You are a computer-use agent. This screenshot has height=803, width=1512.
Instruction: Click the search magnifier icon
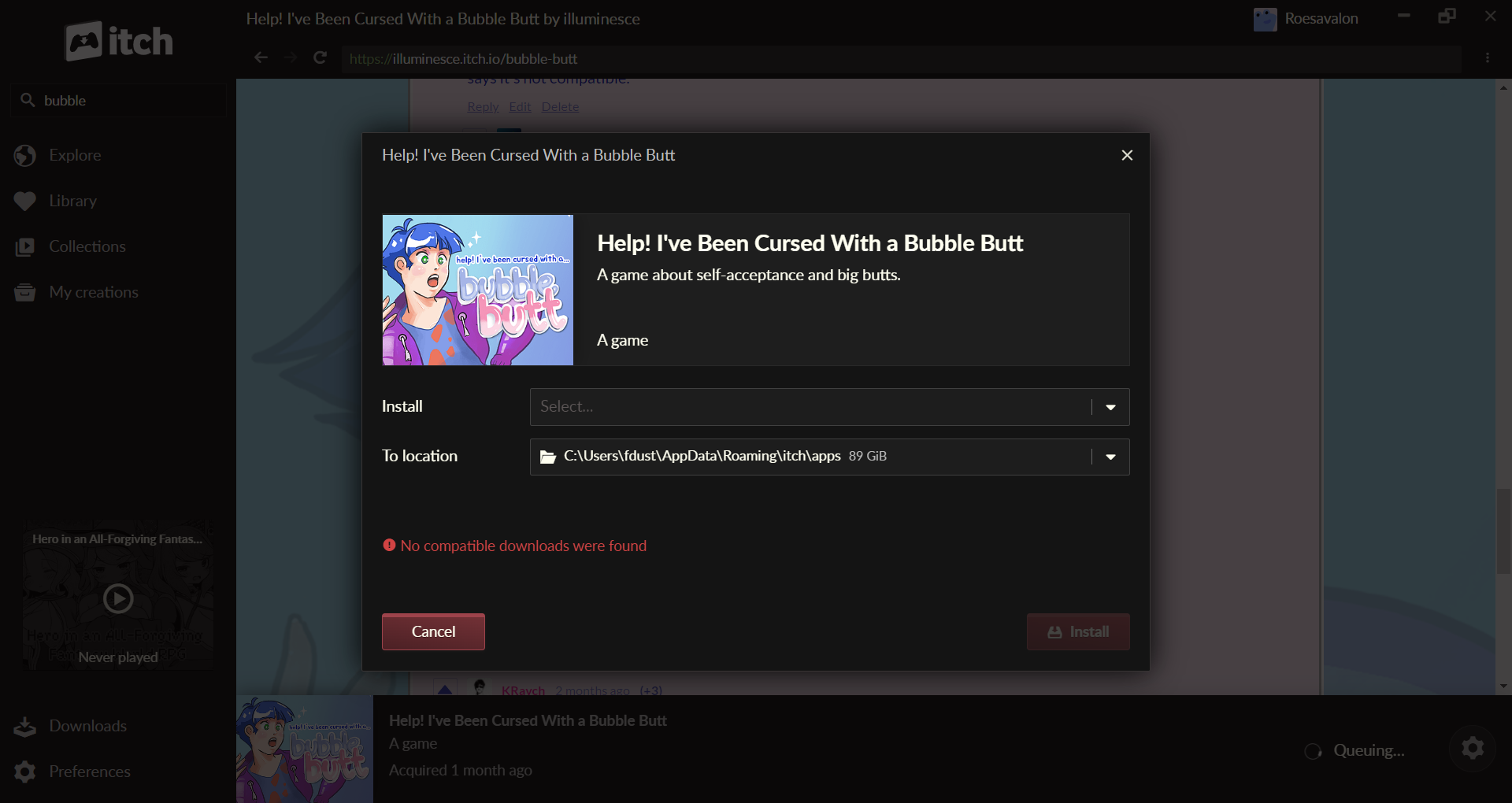tap(28, 100)
